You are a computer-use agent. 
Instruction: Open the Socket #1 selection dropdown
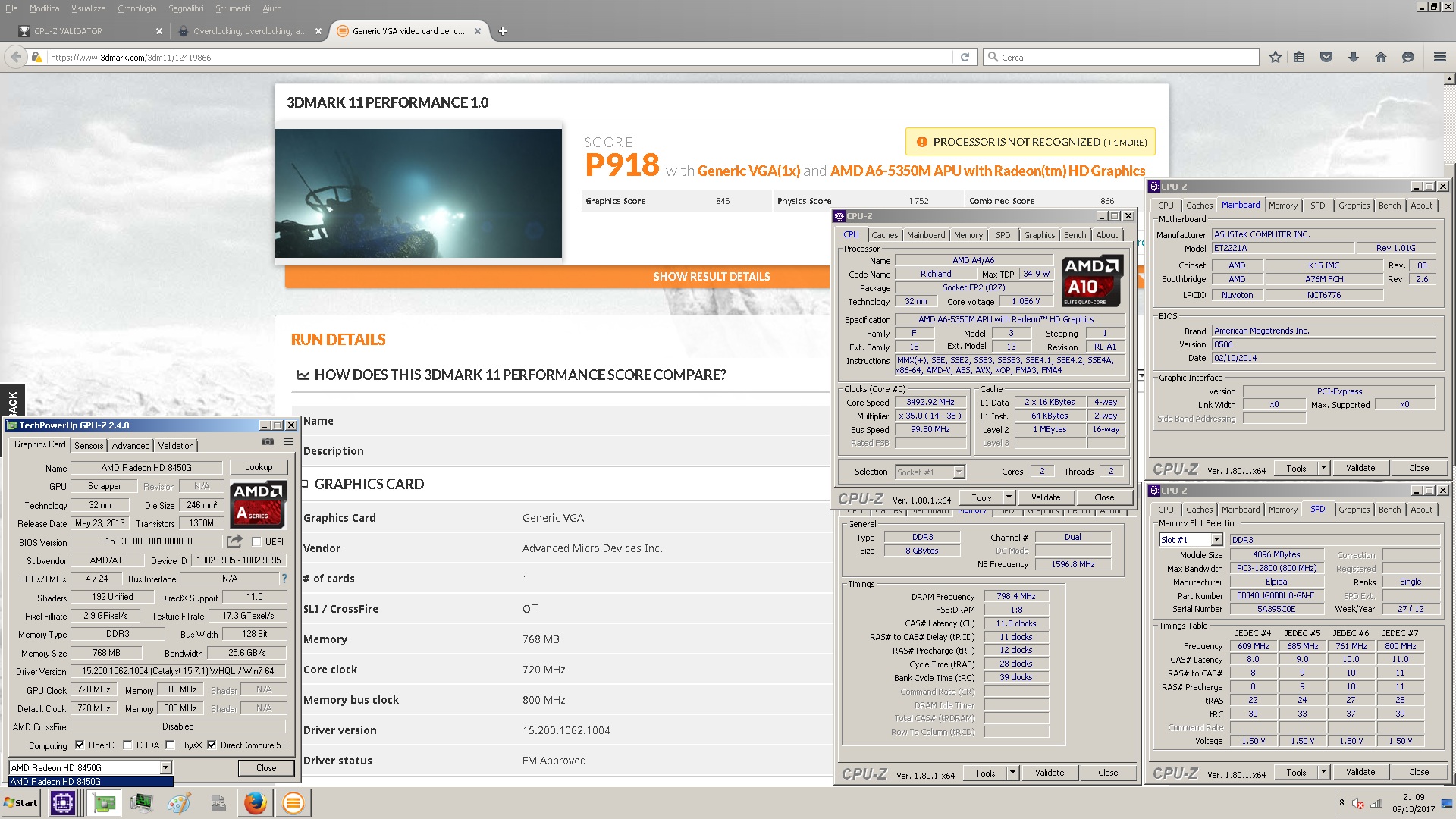point(959,472)
